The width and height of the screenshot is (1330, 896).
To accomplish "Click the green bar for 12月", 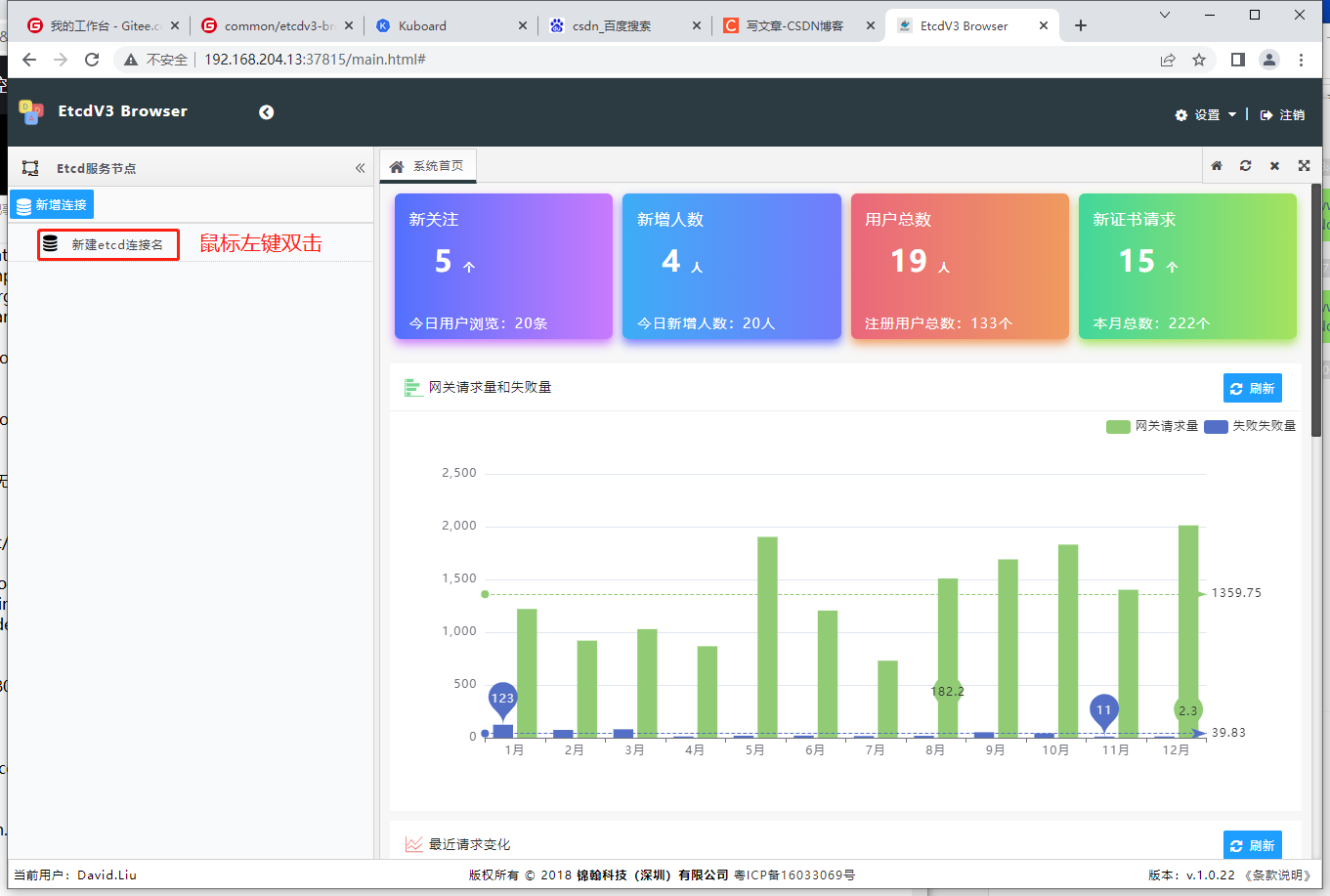I will tap(1188, 631).
